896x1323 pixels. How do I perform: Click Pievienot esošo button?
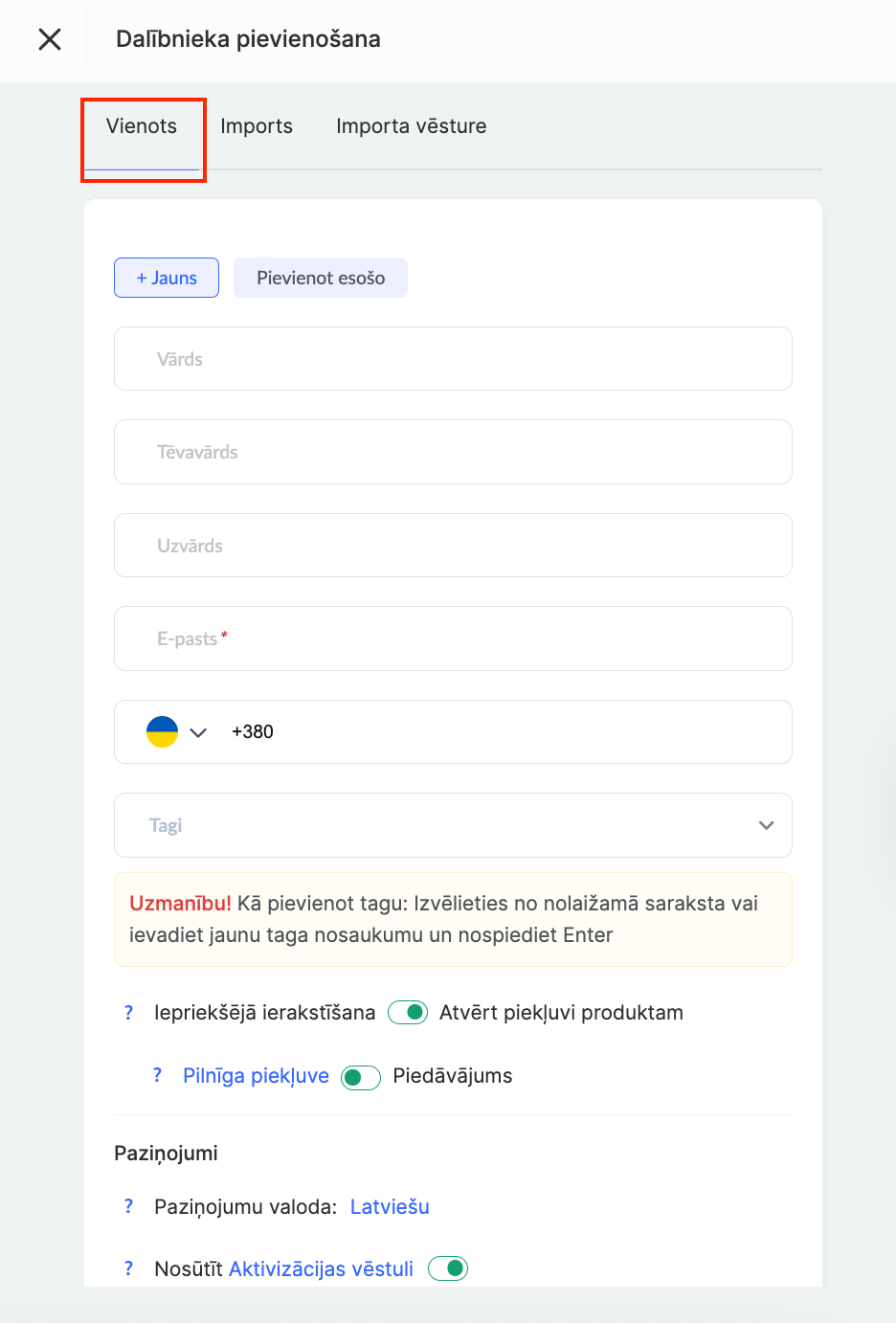[321, 278]
